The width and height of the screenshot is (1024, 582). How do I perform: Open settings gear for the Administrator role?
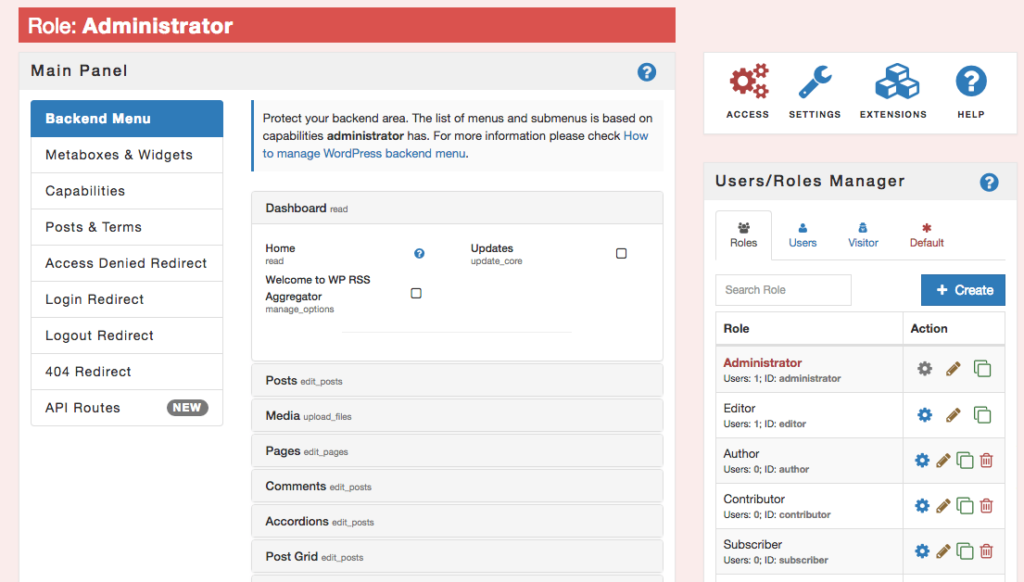tap(923, 368)
